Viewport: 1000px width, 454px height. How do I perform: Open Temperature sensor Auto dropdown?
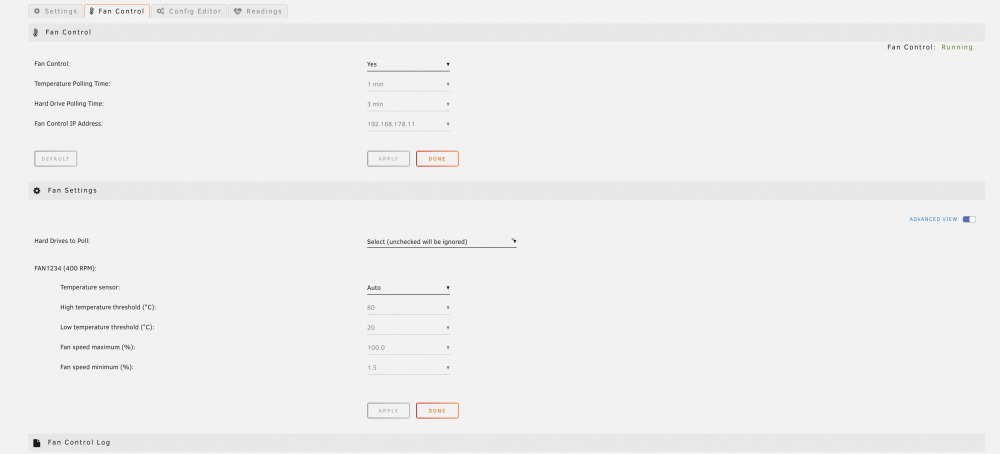pos(408,288)
